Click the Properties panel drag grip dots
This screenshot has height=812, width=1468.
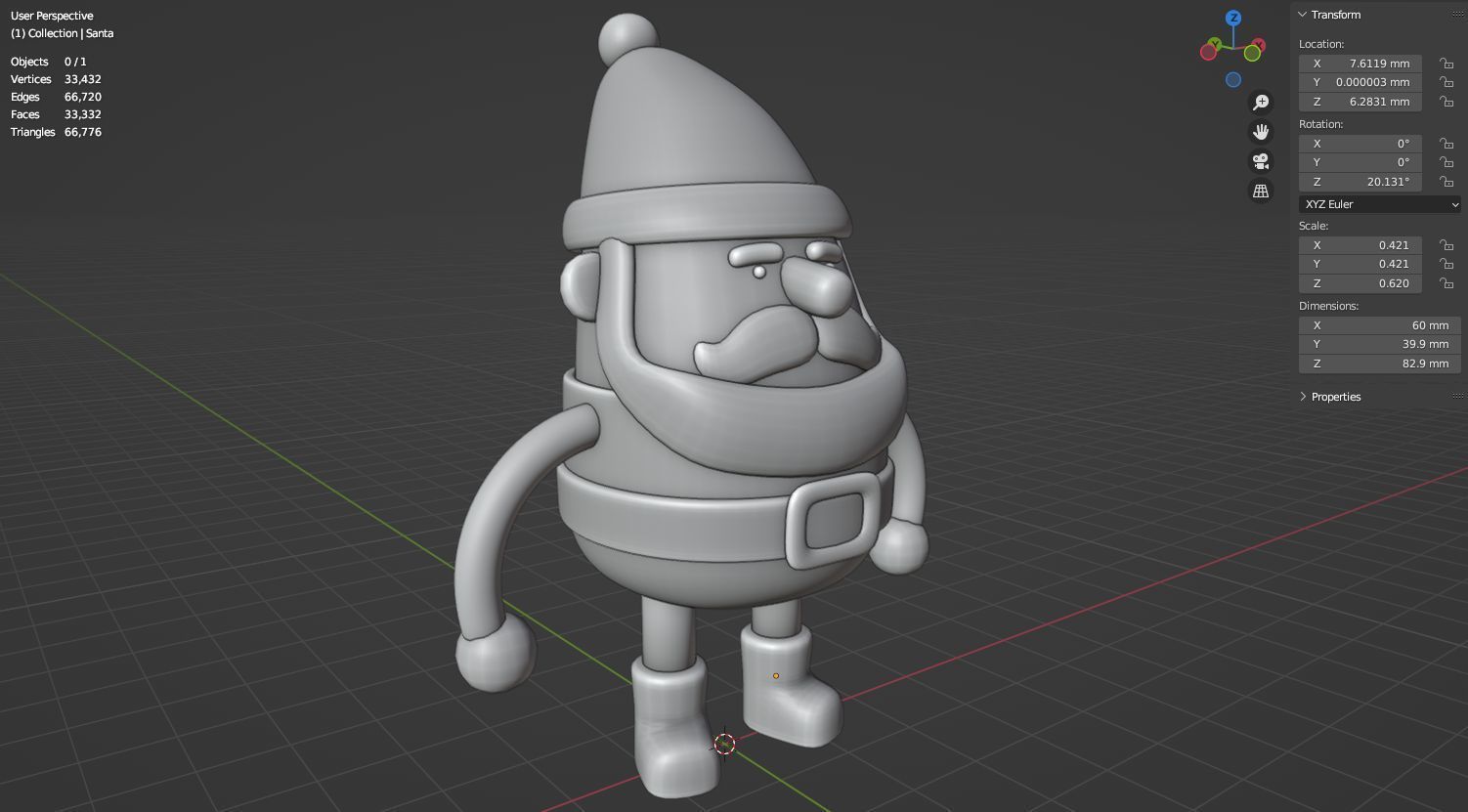[x=1458, y=397]
